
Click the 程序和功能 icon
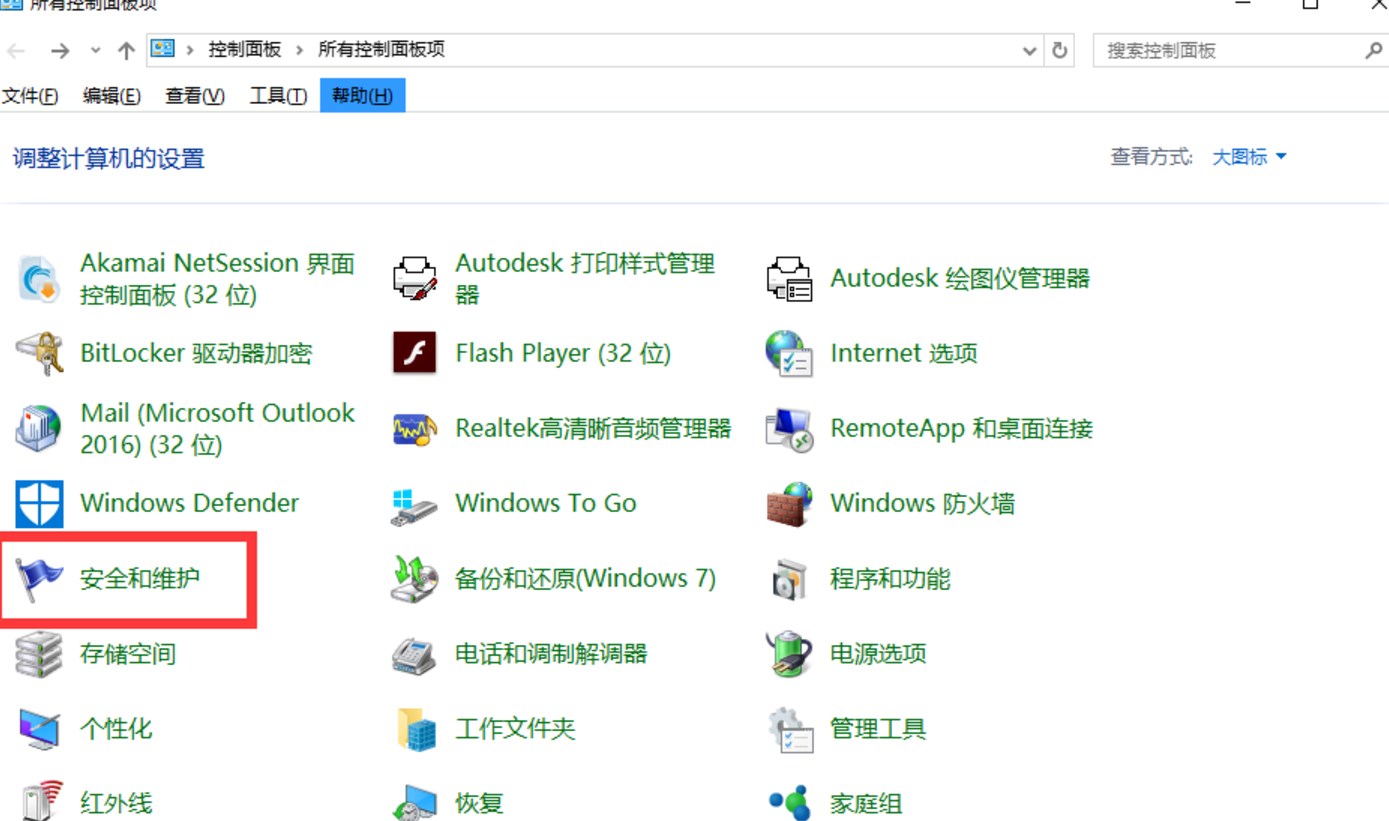point(790,579)
